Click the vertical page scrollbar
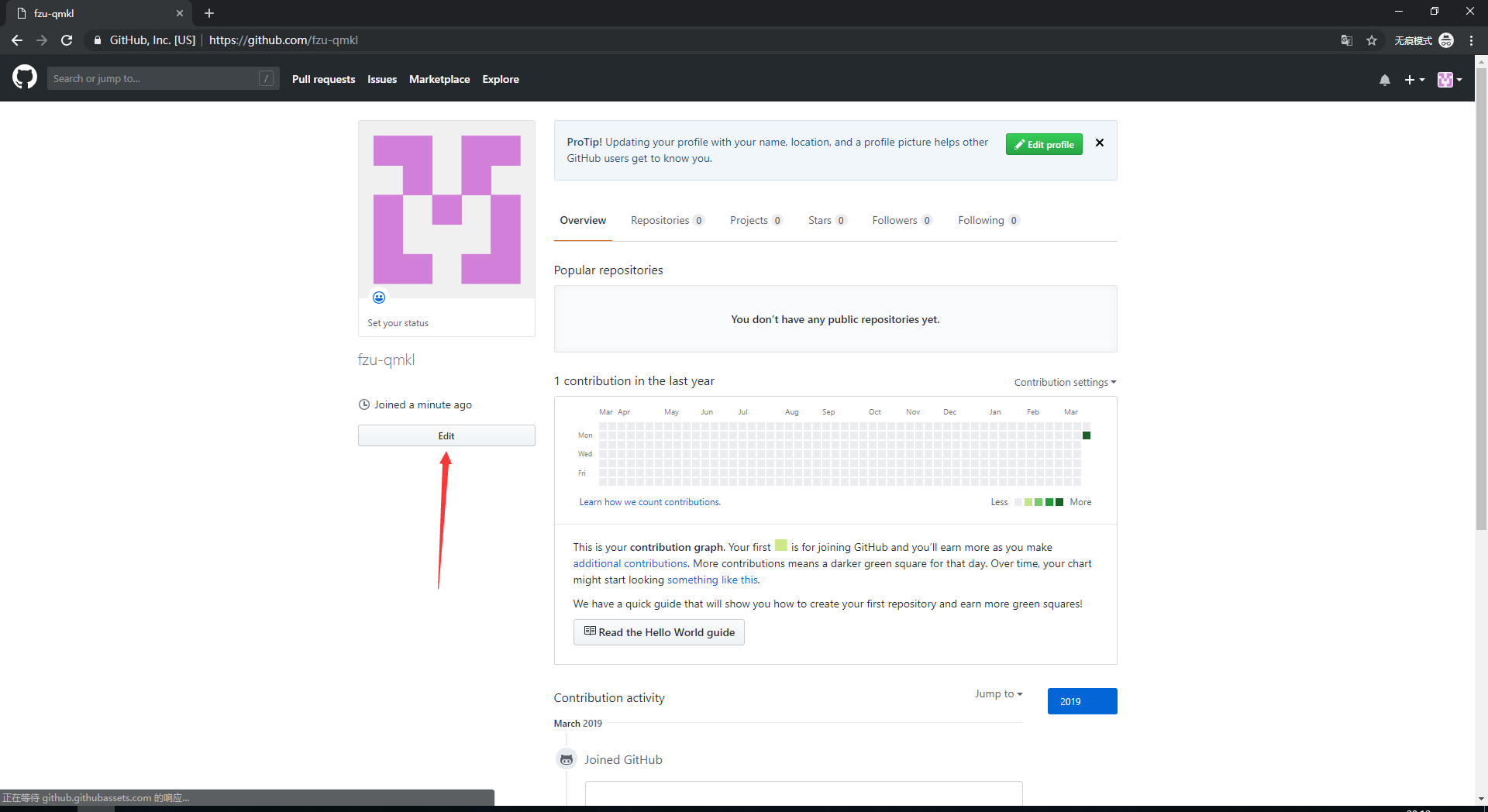The width and height of the screenshot is (1488, 812). (1481, 299)
